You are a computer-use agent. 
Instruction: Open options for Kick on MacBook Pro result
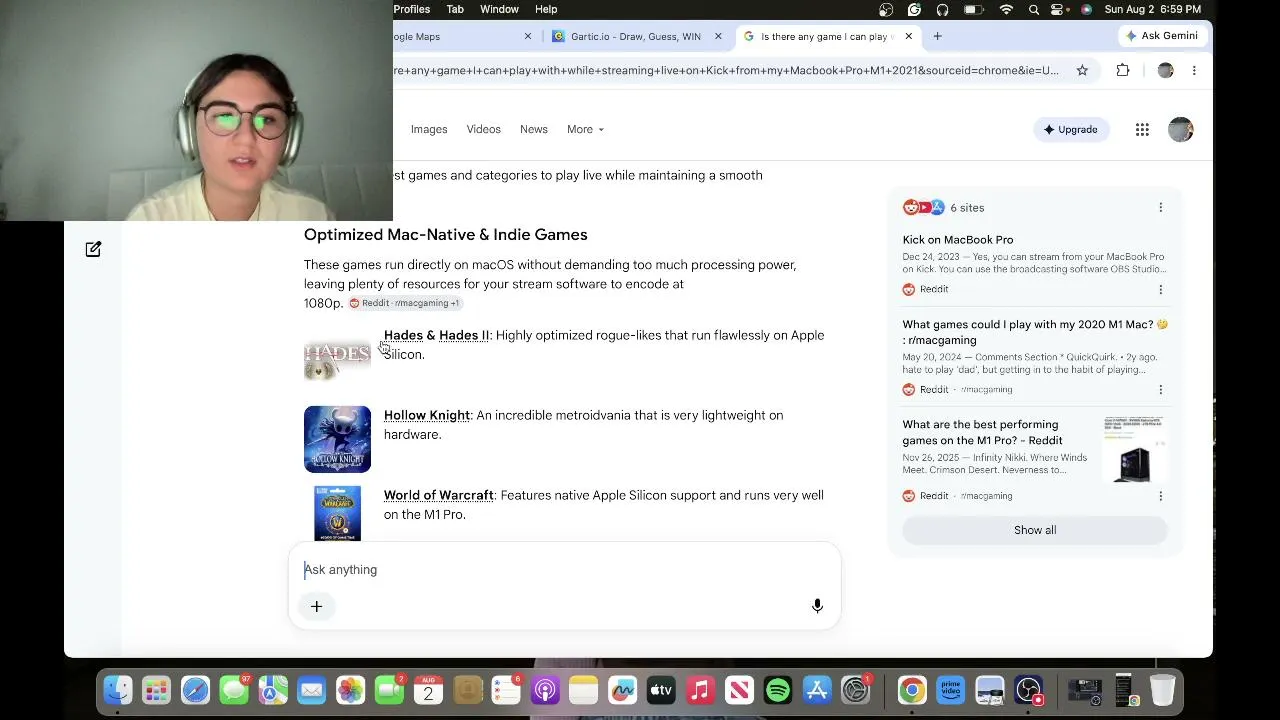(x=1160, y=289)
